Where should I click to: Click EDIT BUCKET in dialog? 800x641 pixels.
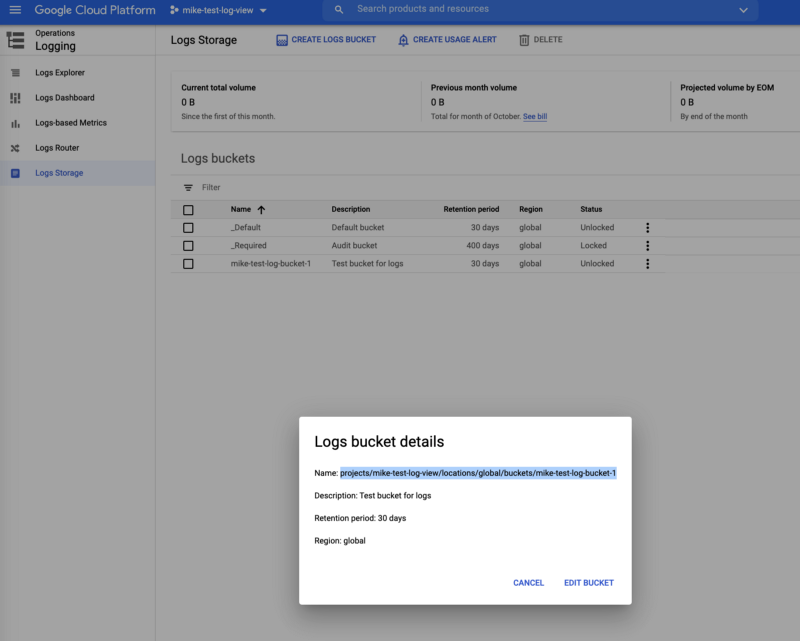point(589,583)
